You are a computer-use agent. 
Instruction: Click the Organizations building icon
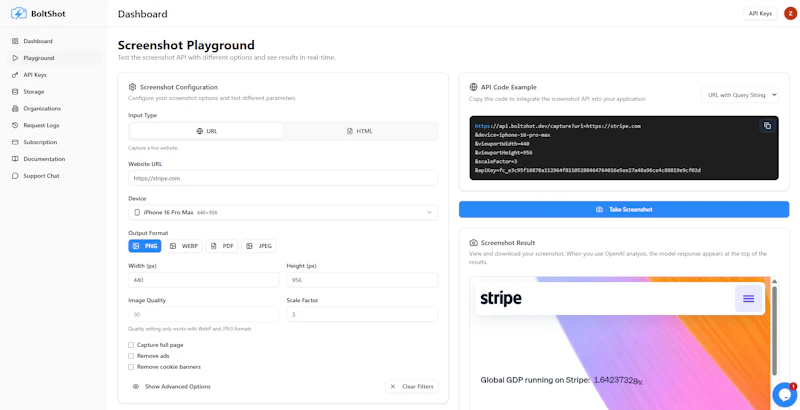pyautogui.click(x=15, y=109)
